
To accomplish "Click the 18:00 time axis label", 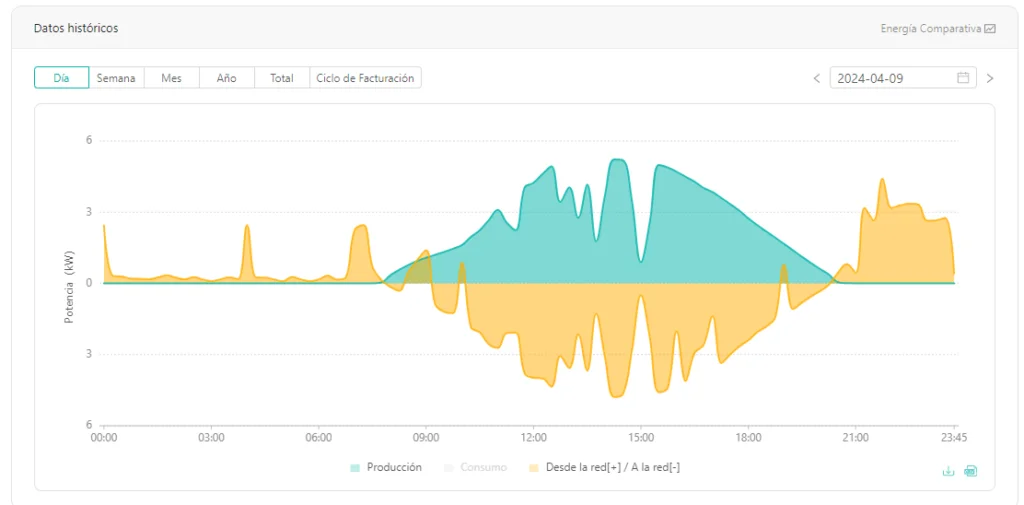I will click(748, 436).
